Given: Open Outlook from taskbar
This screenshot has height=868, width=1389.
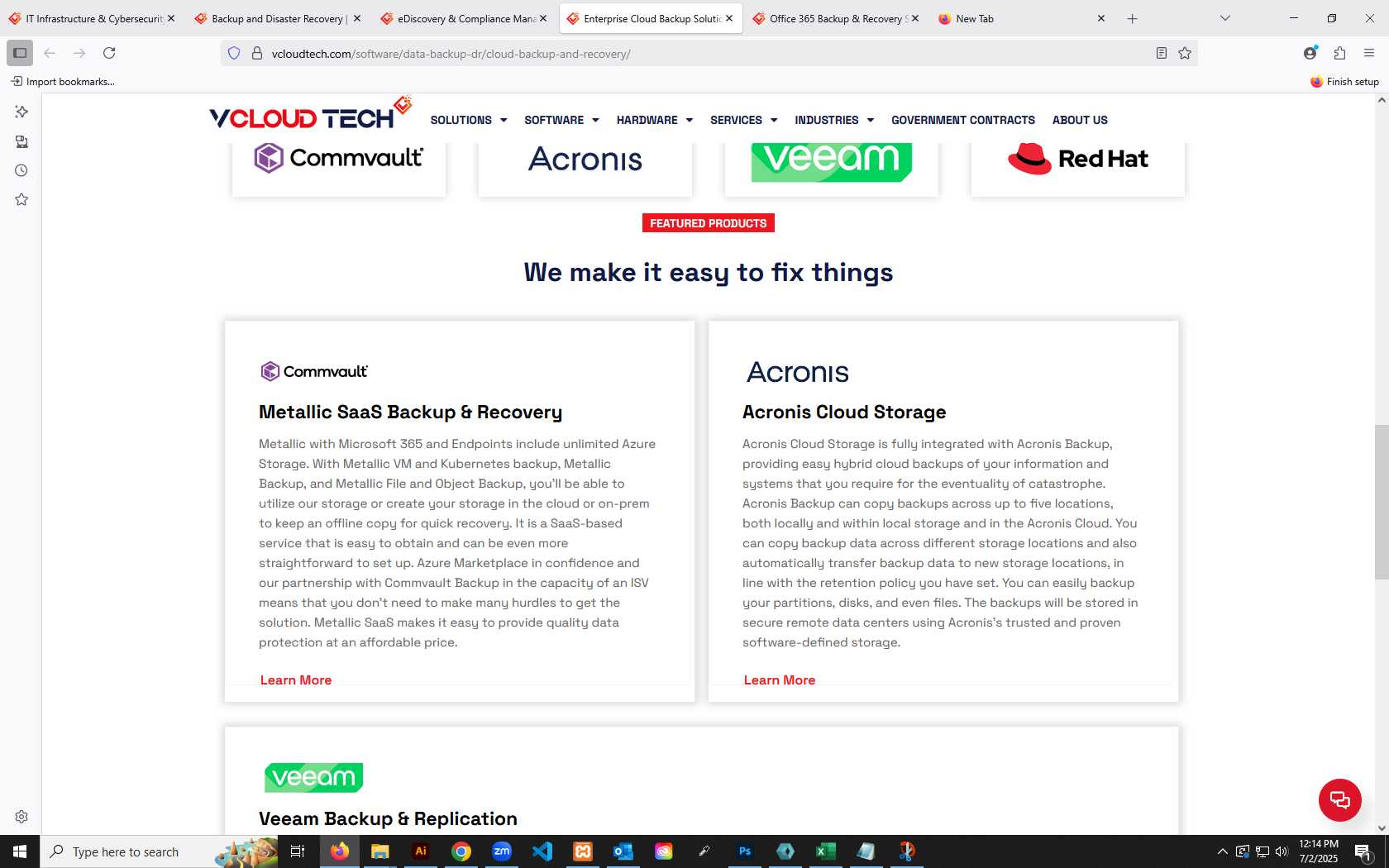Looking at the screenshot, I should (x=623, y=851).
